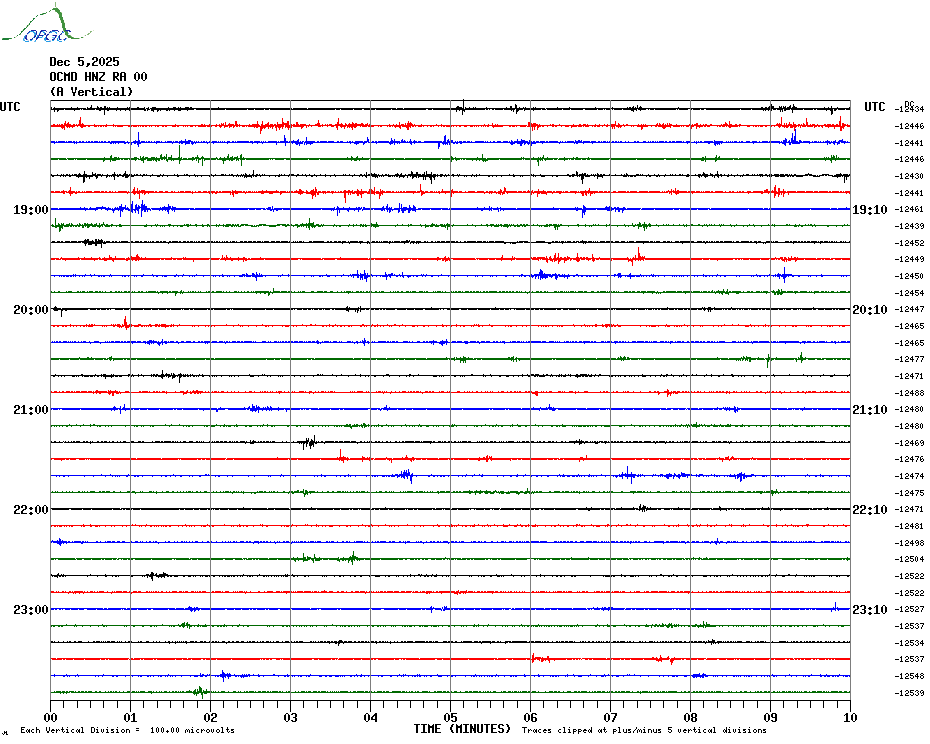Click the DC offset value '-12548'
The width and height of the screenshot is (930, 744).
pos(909,676)
